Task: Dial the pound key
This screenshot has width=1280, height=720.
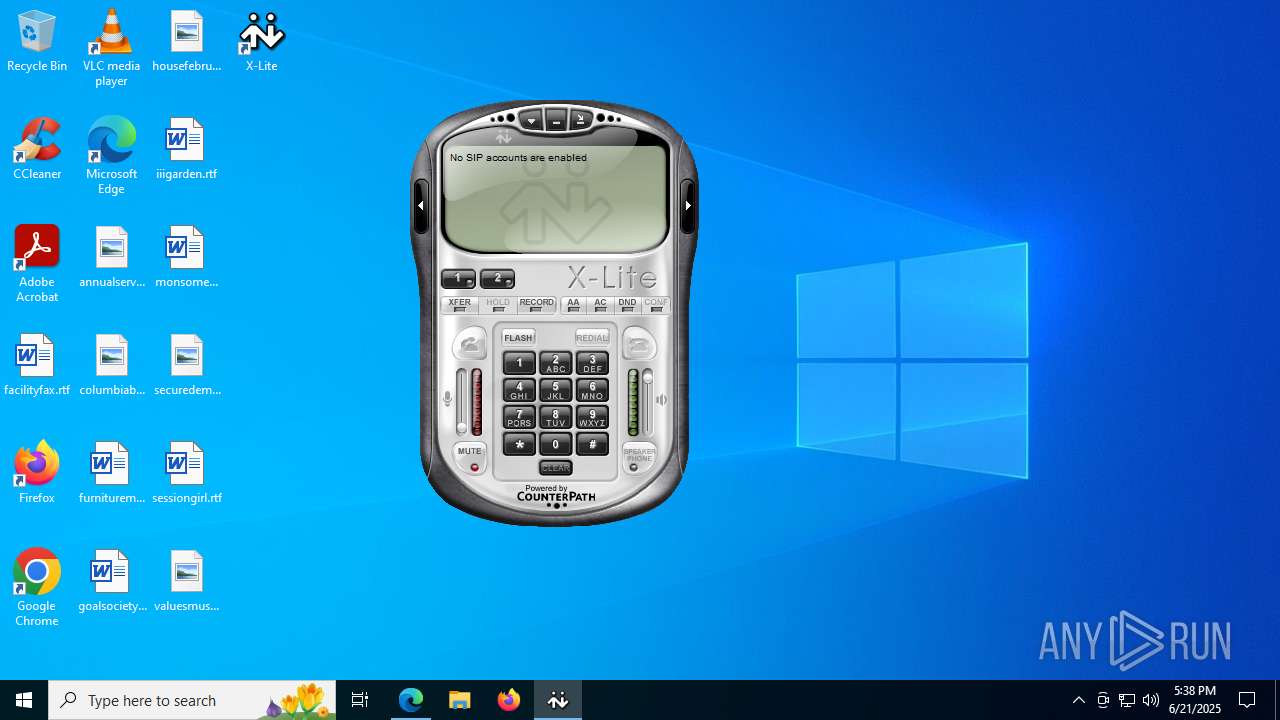Action: [x=592, y=444]
